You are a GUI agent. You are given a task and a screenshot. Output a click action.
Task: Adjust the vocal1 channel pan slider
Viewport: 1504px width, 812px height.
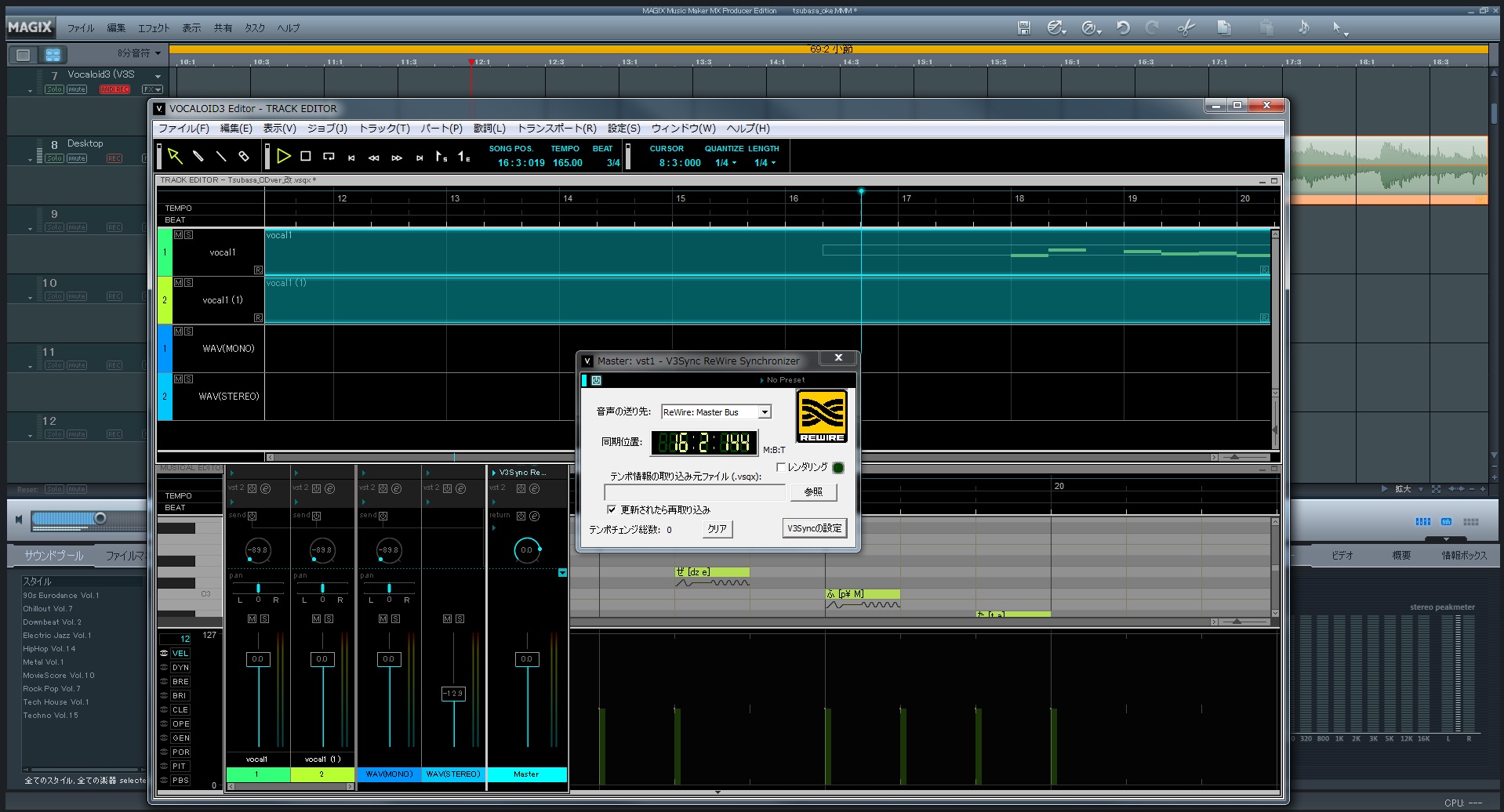pos(258,588)
